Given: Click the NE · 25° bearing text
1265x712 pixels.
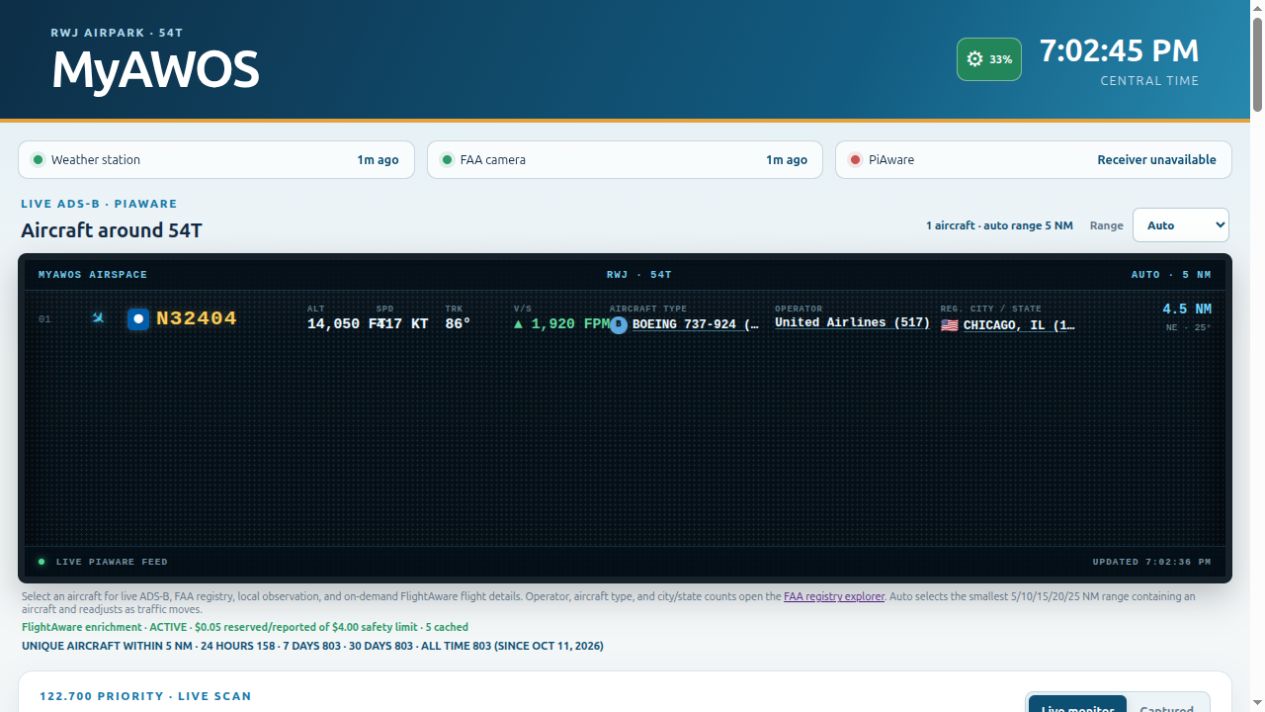Looking at the screenshot, I should pyautogui.click(x=1188, y=328).
